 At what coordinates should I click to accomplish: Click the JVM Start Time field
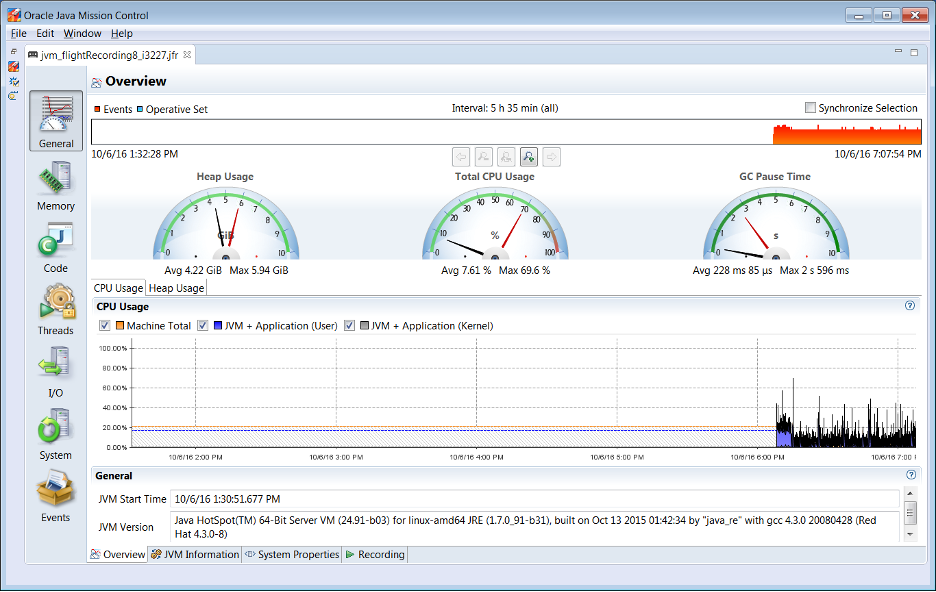[535, 499]
